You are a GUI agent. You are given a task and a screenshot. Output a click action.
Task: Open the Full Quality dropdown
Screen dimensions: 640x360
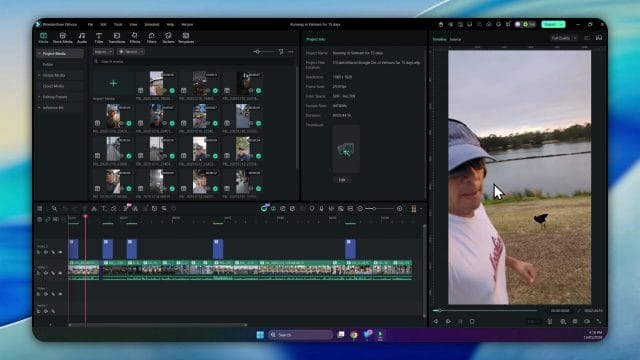564,38
